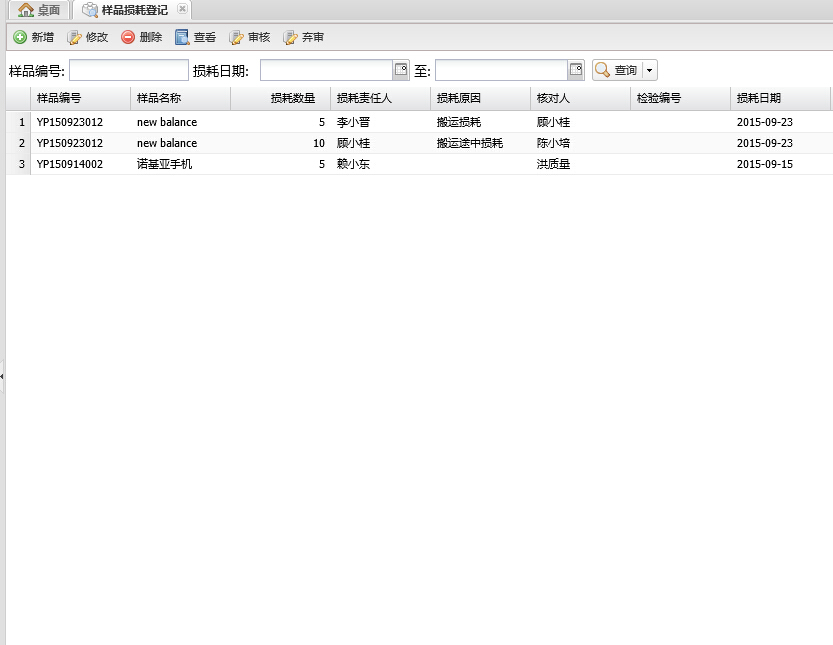The height and width of the screenshot is (645, 833).
Task: Sort by the 损耗数量 column header
Action: 280,98
